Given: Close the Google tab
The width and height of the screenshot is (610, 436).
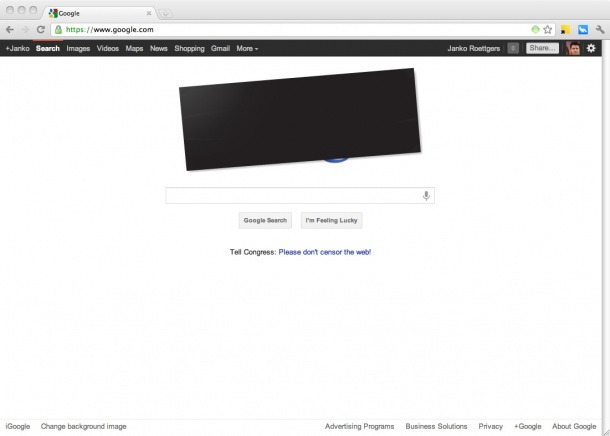Looking at the screenshot, I should pos(149,13).
